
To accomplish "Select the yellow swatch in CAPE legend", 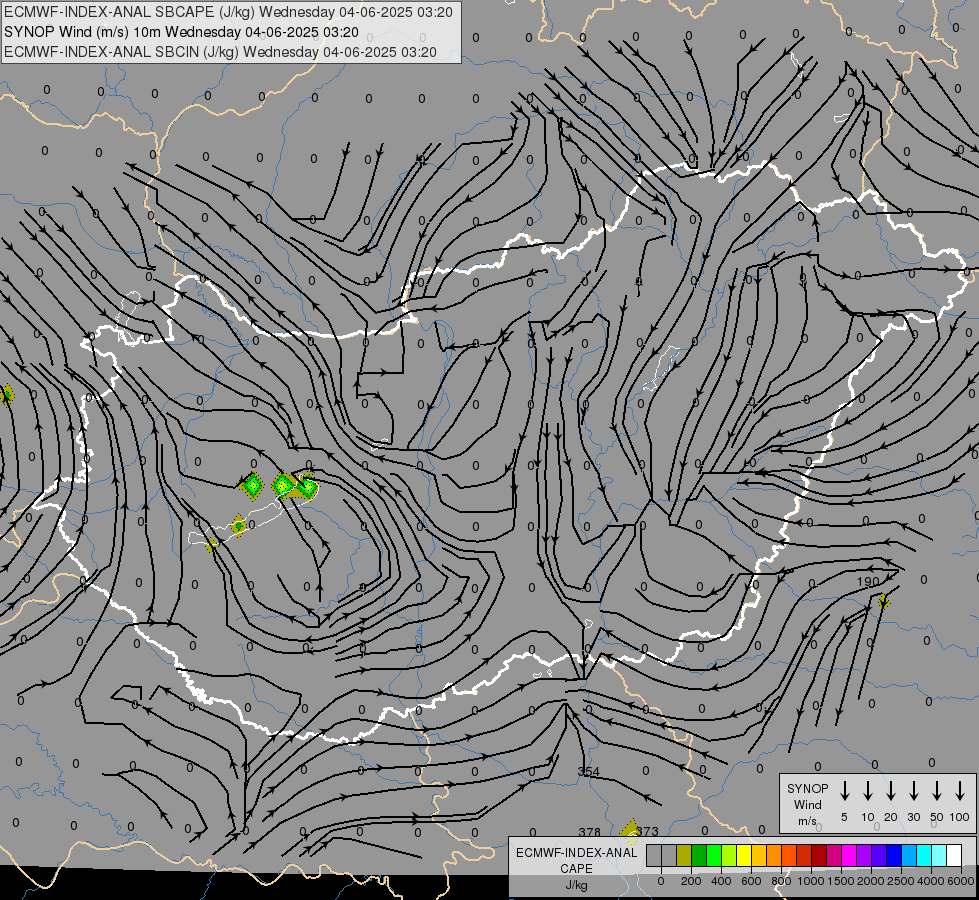I will pos(744,855).
